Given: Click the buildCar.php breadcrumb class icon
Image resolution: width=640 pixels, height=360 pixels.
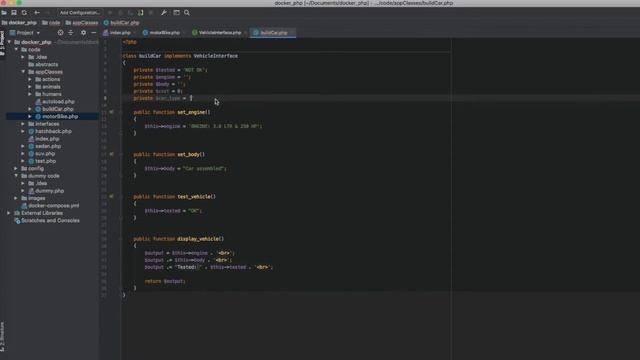Looking at the screenshot, I should 106,23.
